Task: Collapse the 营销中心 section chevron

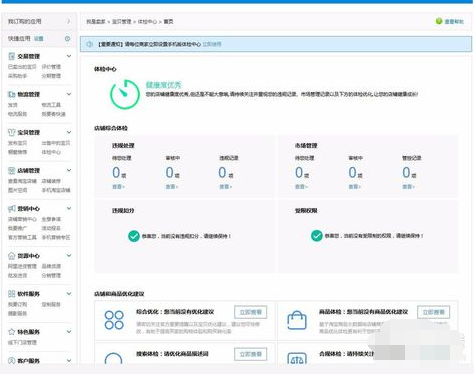Action: coord(69,208)
